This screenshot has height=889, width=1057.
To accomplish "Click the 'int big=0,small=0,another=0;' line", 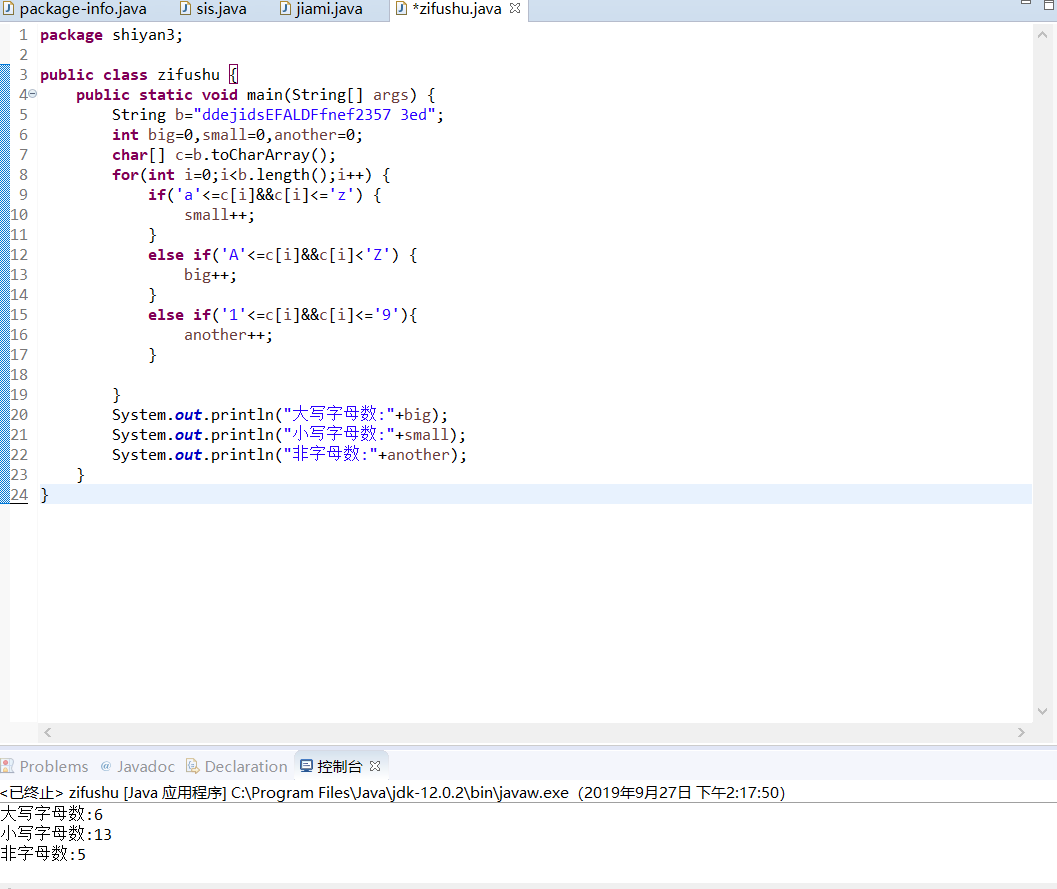I will tap(237, 135).
